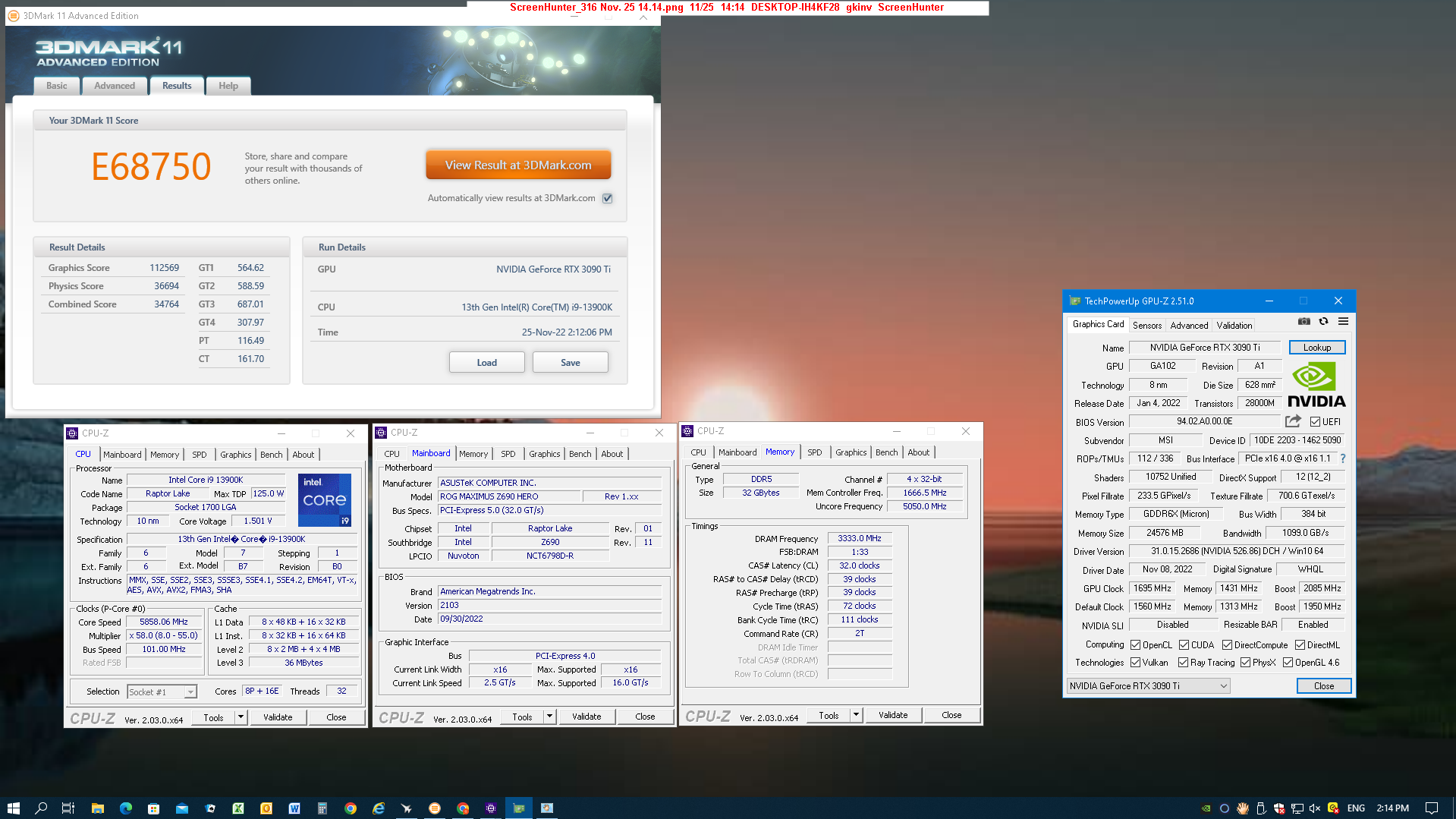The image size is (1456, 819).
Task: Expand Tools arrow in CPU-Z Memory window
Action: coord(856,715)
